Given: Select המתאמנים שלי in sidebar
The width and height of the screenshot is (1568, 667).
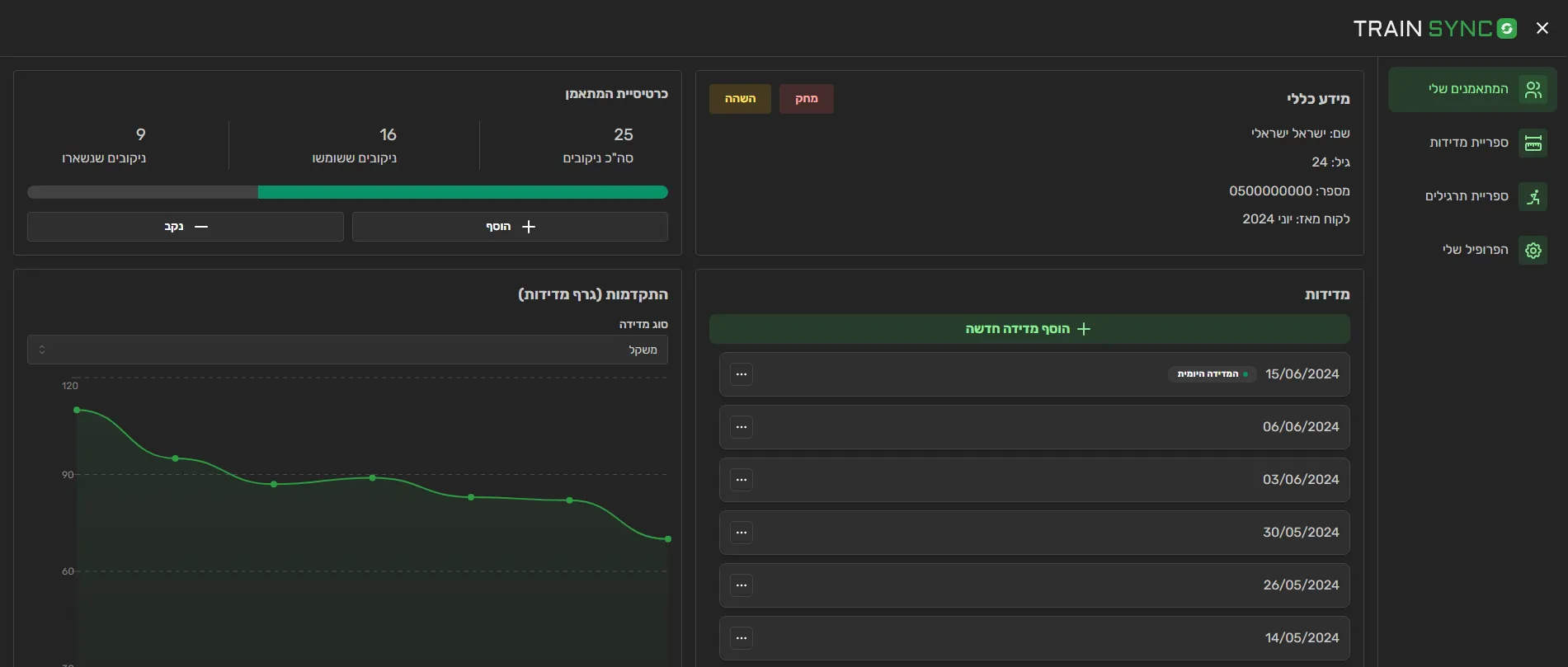Looking at the screenshot, I should [x=1472, y=89].
